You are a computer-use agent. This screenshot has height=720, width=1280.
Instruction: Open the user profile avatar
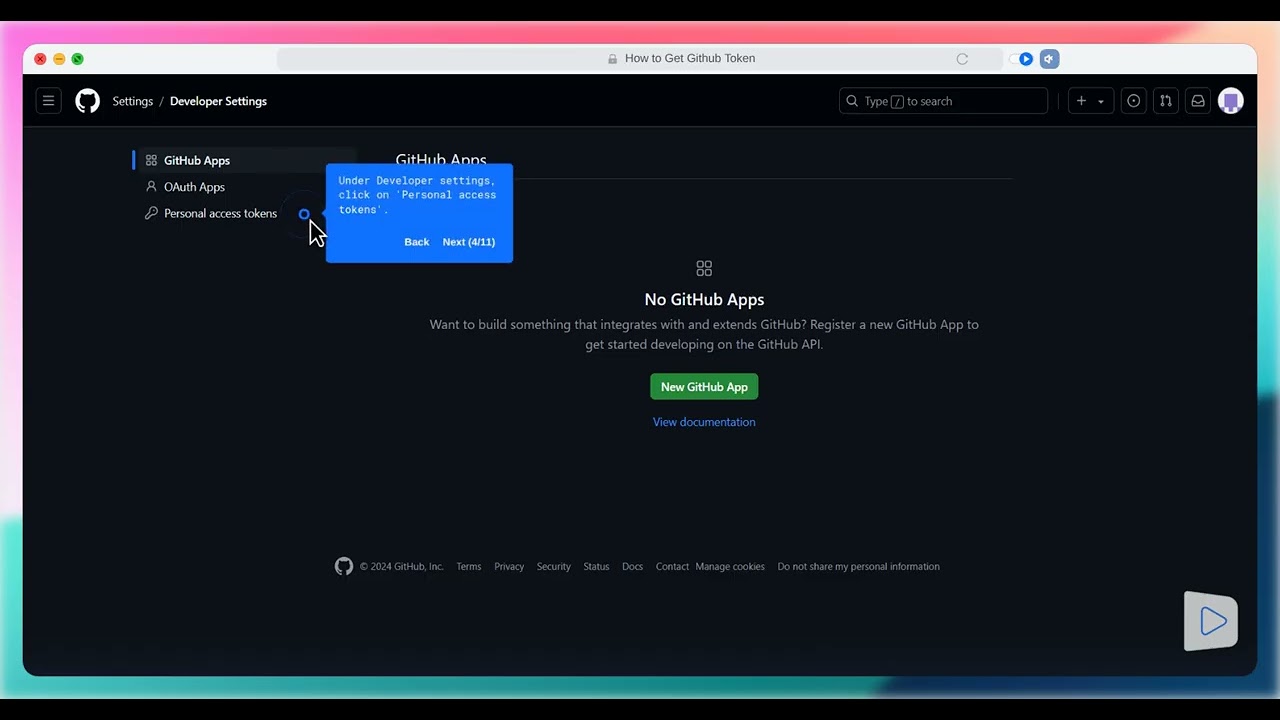tap(1231, 101)
